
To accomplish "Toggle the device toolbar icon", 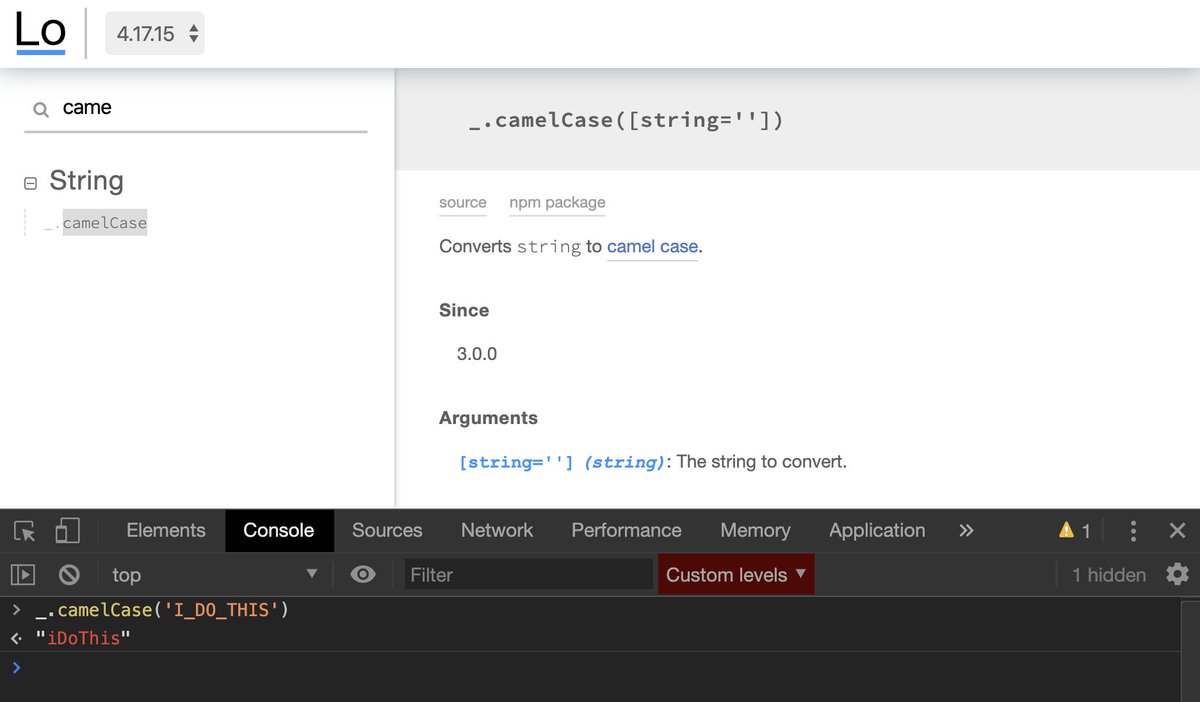I will [67, 531].
